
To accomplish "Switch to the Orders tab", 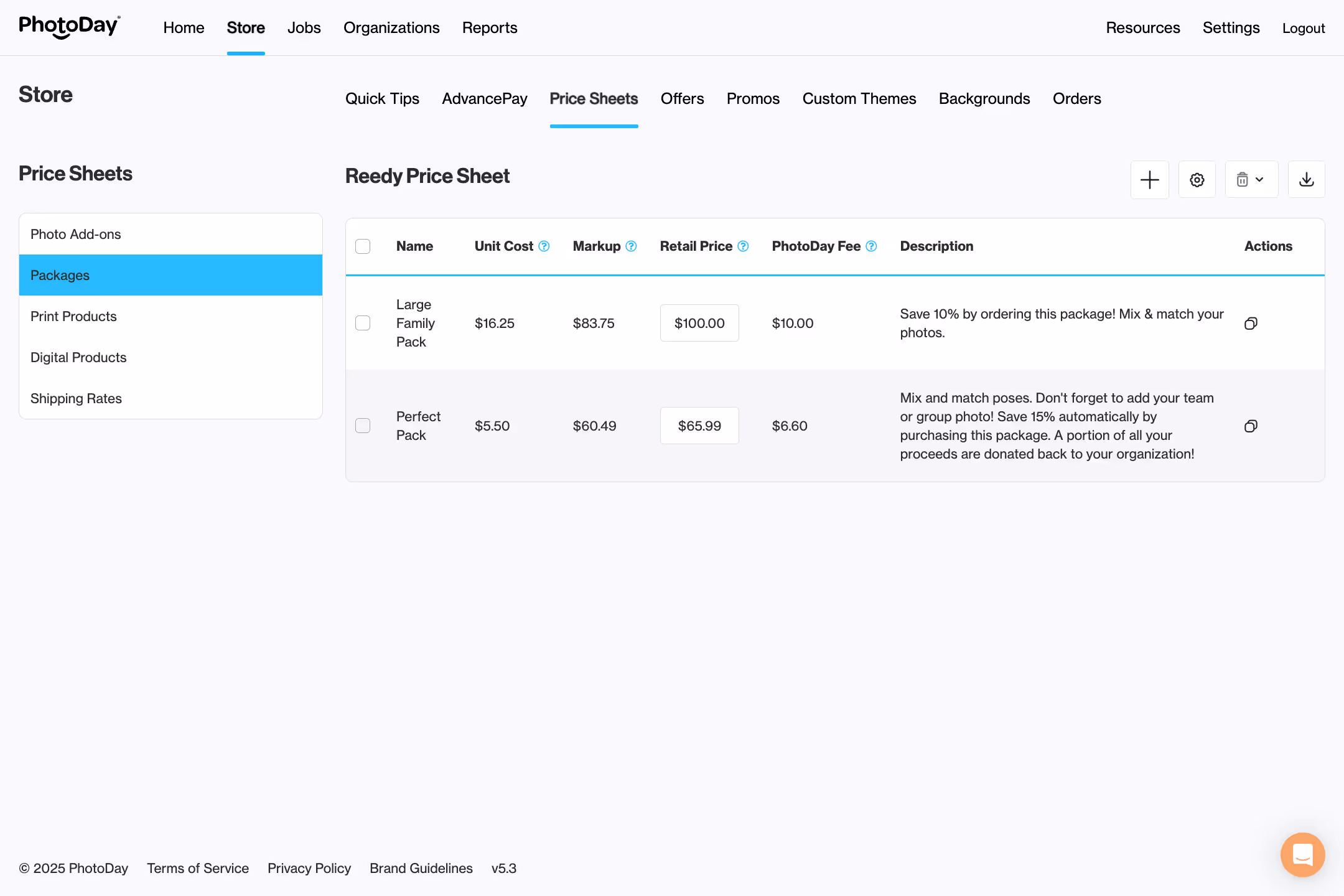I will 1077,98.
